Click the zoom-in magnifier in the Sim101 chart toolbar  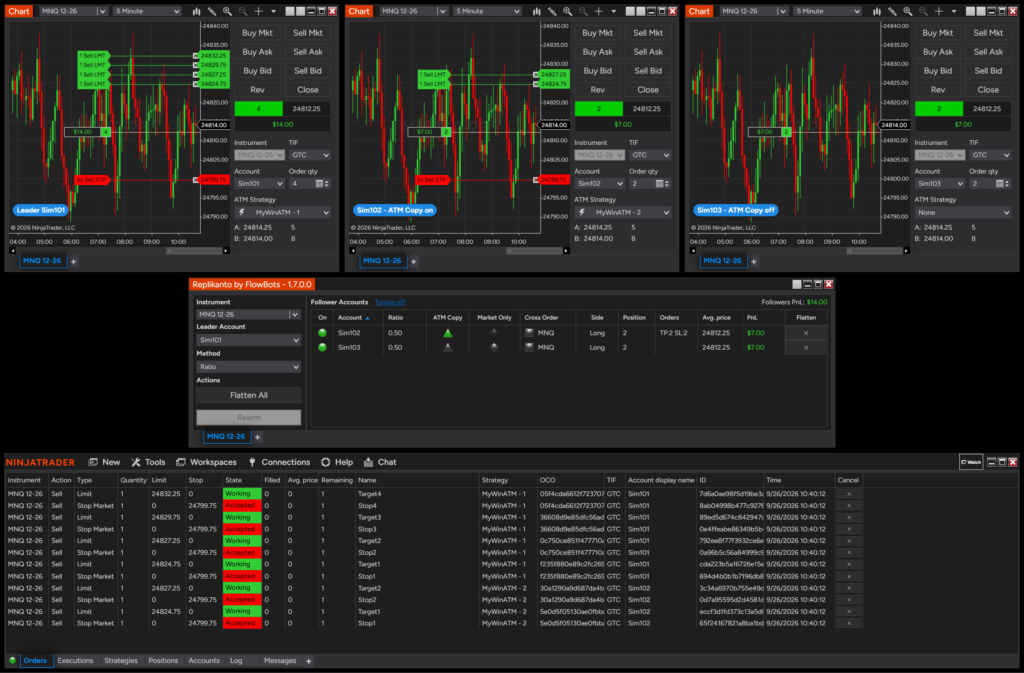227,11
